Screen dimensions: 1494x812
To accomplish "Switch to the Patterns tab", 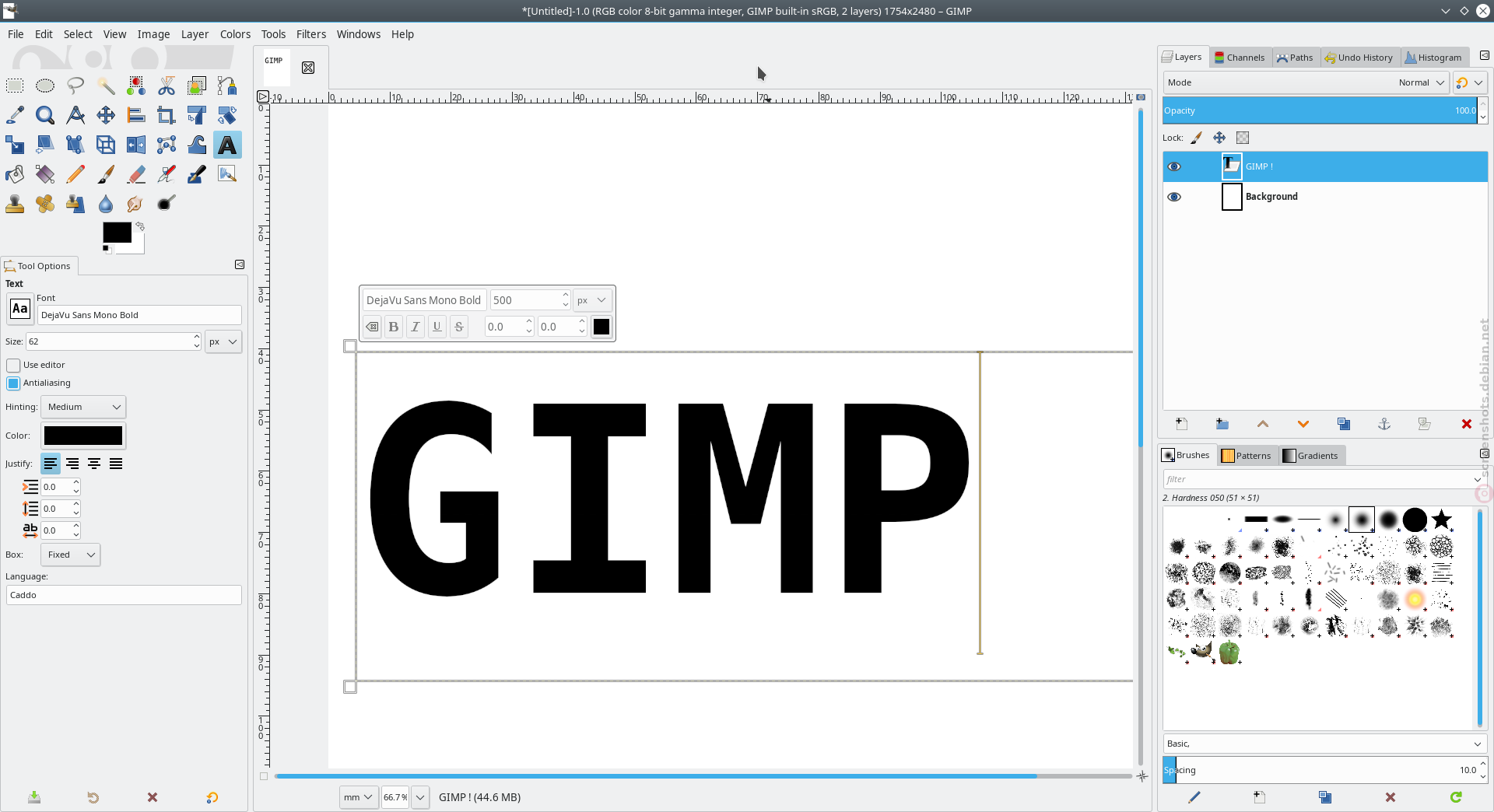I will [x=1247, y=456].
